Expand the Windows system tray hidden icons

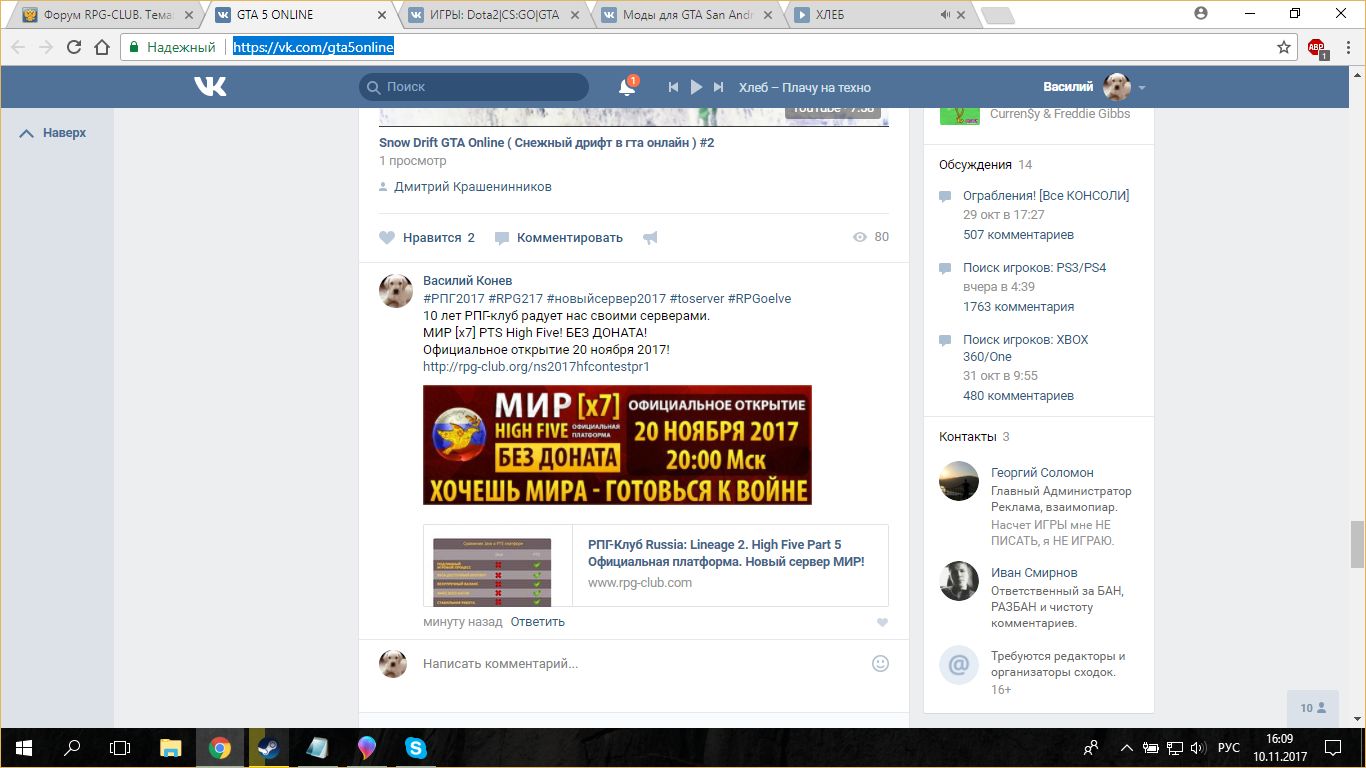click(1127, 748)
